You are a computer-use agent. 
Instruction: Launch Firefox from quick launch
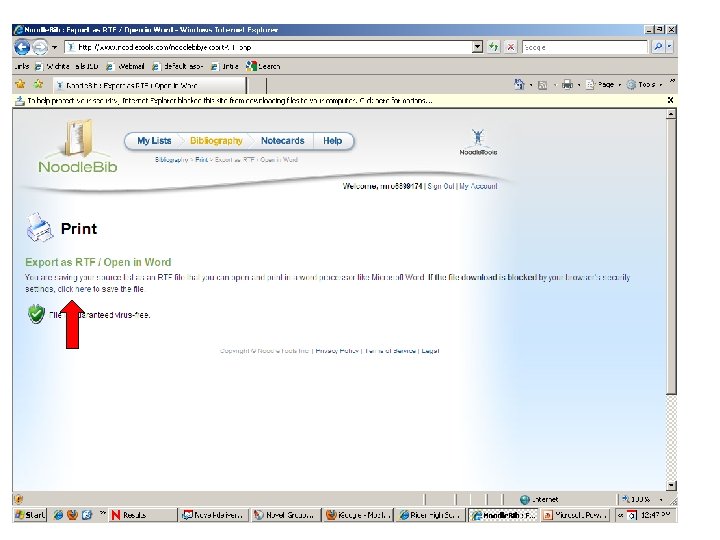[x=73, y=515]
